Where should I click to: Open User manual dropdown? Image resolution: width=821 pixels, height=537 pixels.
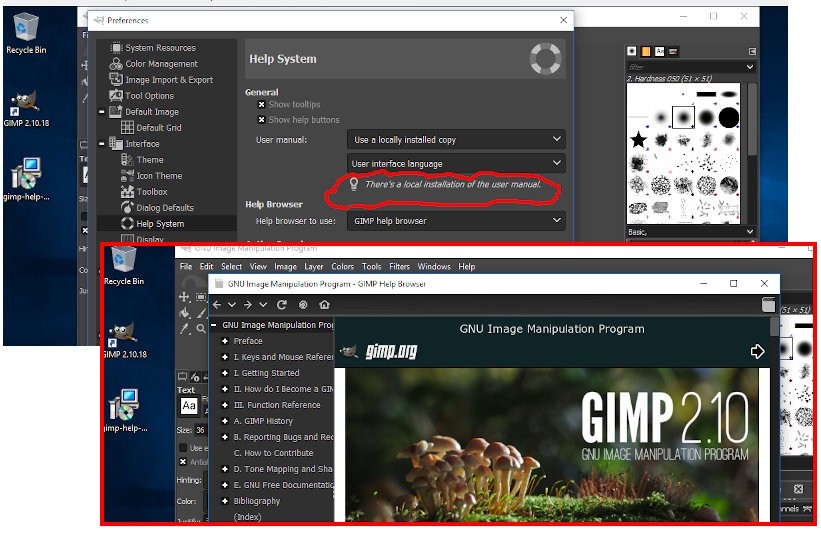[x=456, y=140]
